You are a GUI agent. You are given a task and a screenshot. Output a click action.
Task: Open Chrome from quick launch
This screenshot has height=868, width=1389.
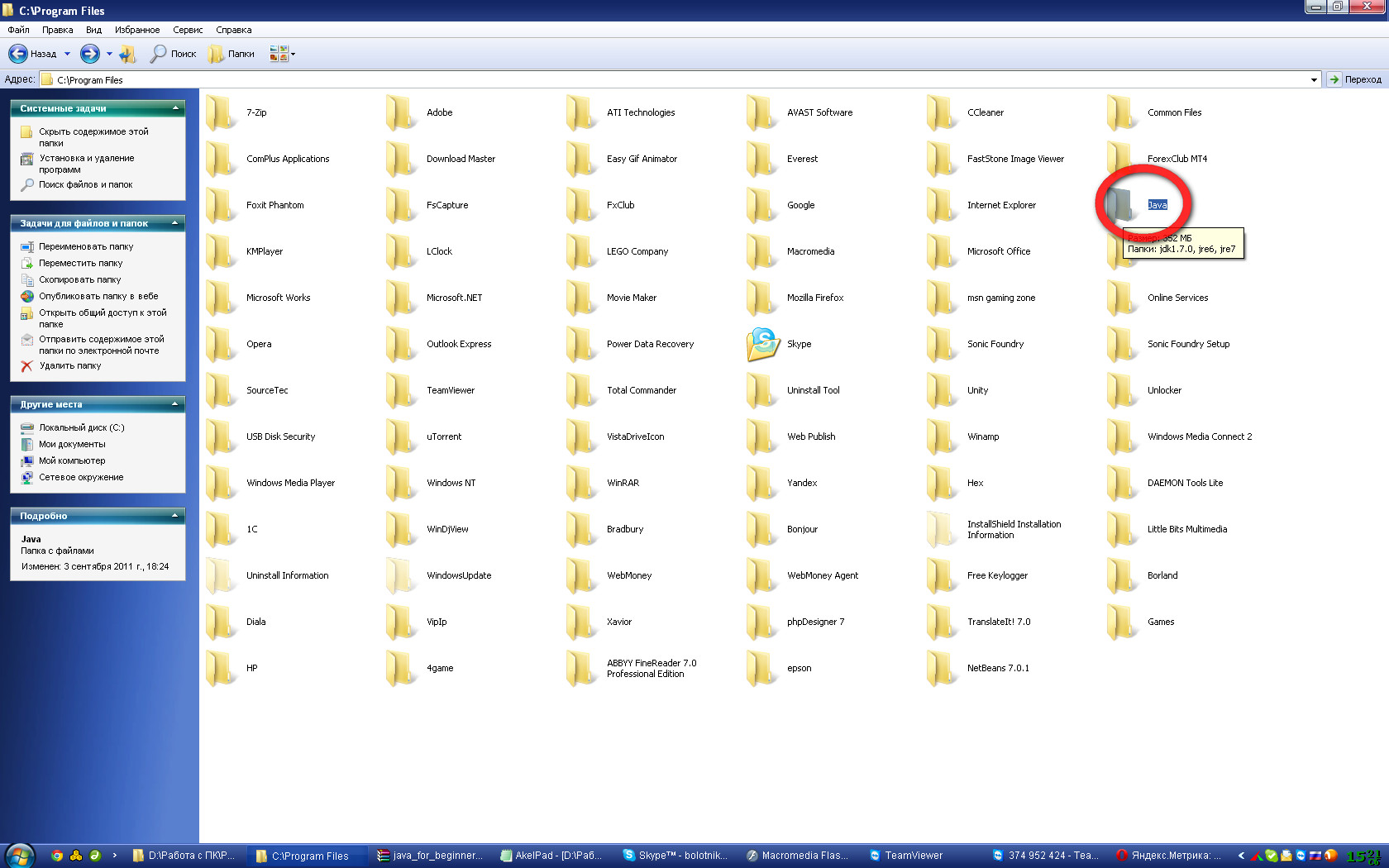[x=57, y=856]
